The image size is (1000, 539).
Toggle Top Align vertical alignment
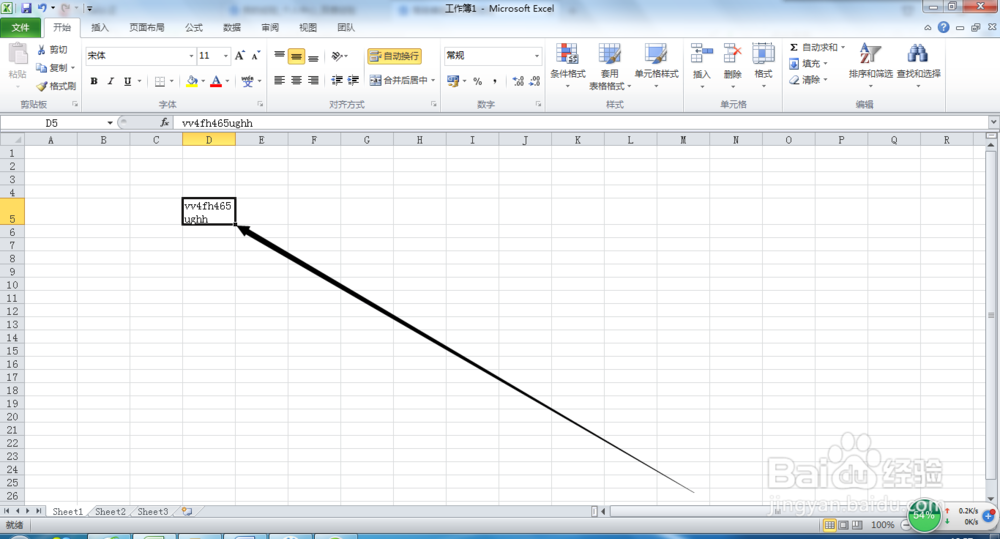click(279, 56)
